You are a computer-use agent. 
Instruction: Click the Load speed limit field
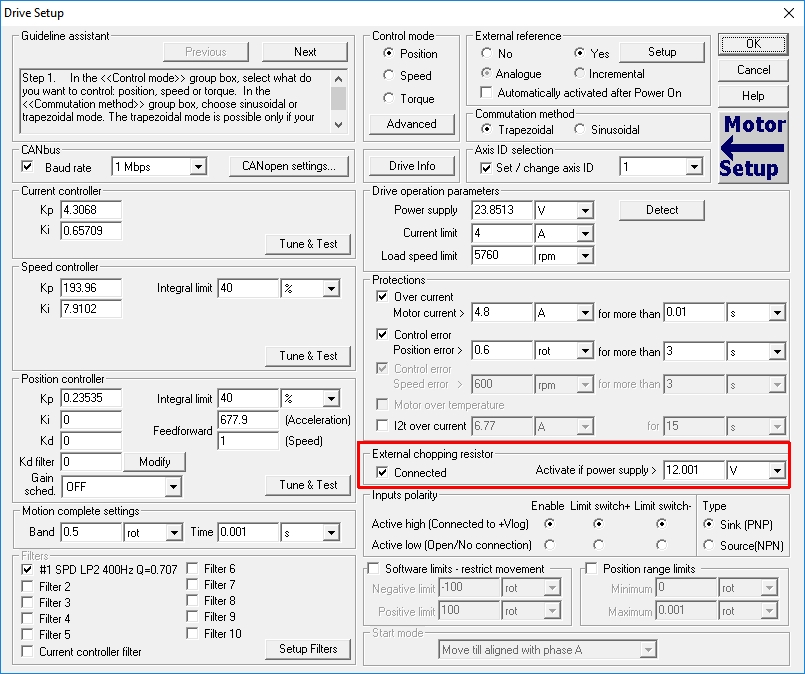[x=502, y=256]
